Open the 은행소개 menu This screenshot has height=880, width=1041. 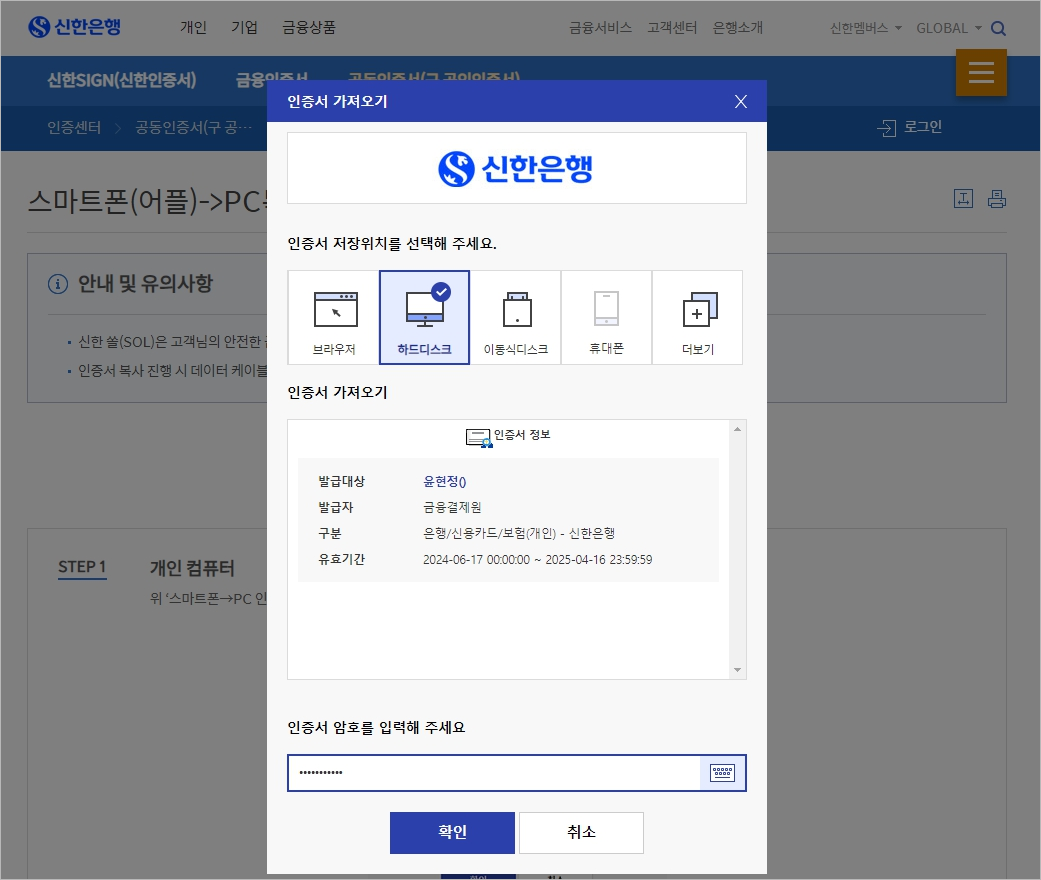(x=738, y=27)
